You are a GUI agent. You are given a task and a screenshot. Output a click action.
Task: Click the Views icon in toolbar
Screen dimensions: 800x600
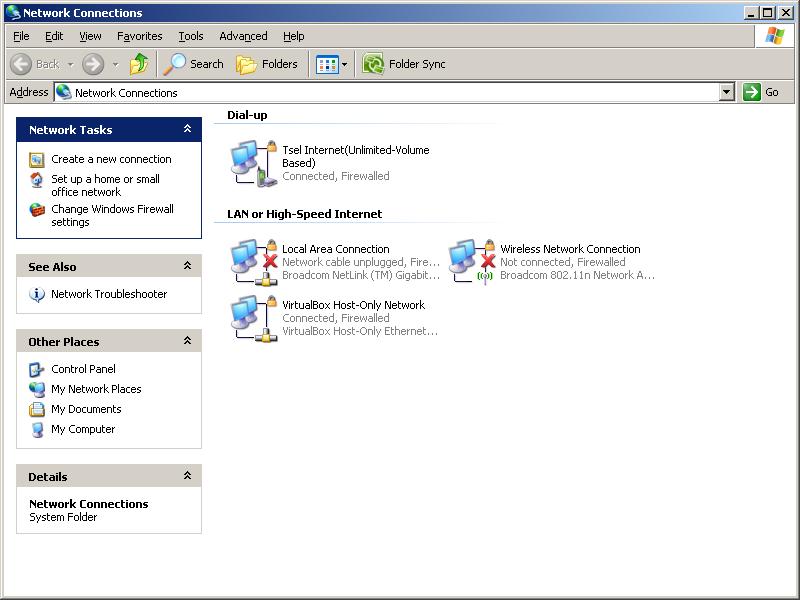click(x=327, y=64)
